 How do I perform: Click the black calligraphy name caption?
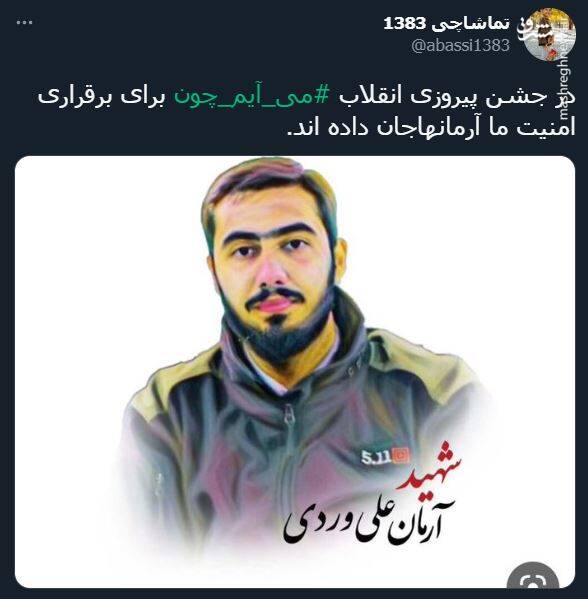click(369, 521)
